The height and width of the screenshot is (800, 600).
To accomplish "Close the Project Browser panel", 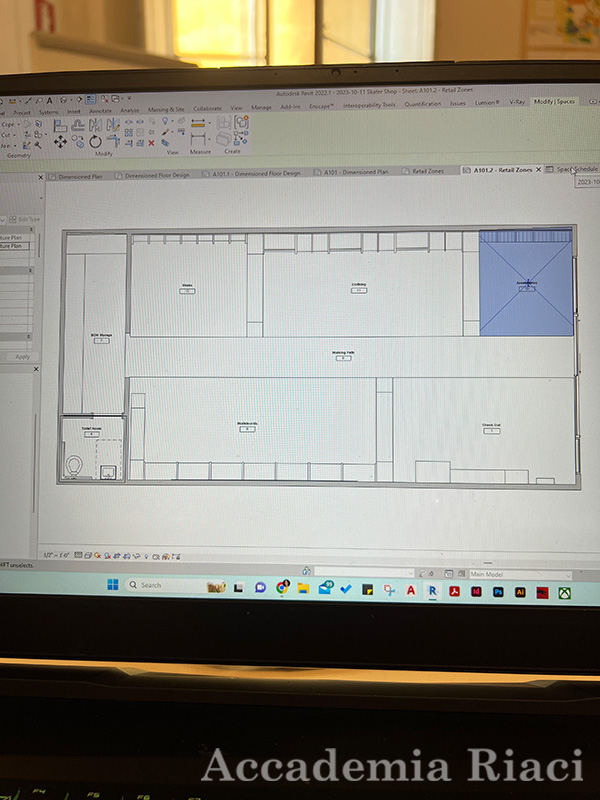I will tap(36, 368).
